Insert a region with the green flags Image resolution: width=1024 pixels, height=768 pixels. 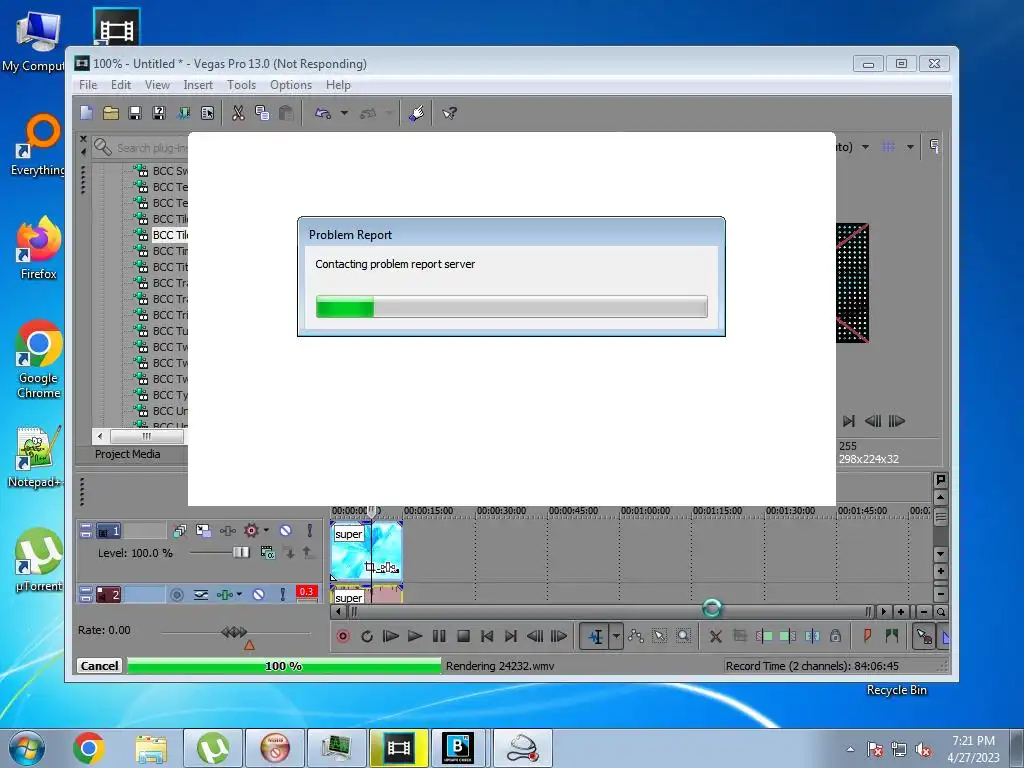(x=891, y=636)
